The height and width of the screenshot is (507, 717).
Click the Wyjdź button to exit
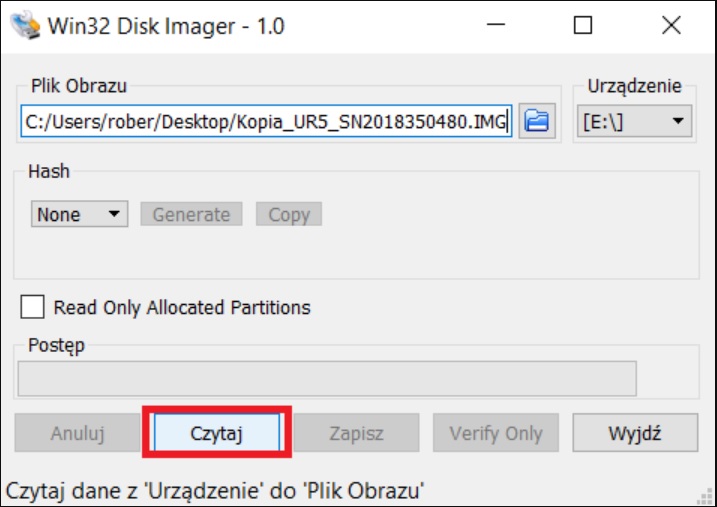tap(635, 432)
